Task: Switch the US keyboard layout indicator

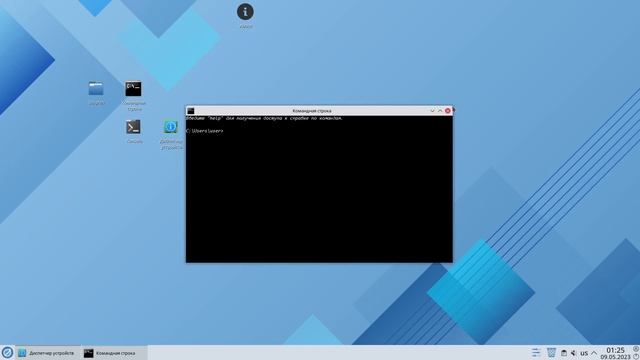Action: (x=584, y=353)
